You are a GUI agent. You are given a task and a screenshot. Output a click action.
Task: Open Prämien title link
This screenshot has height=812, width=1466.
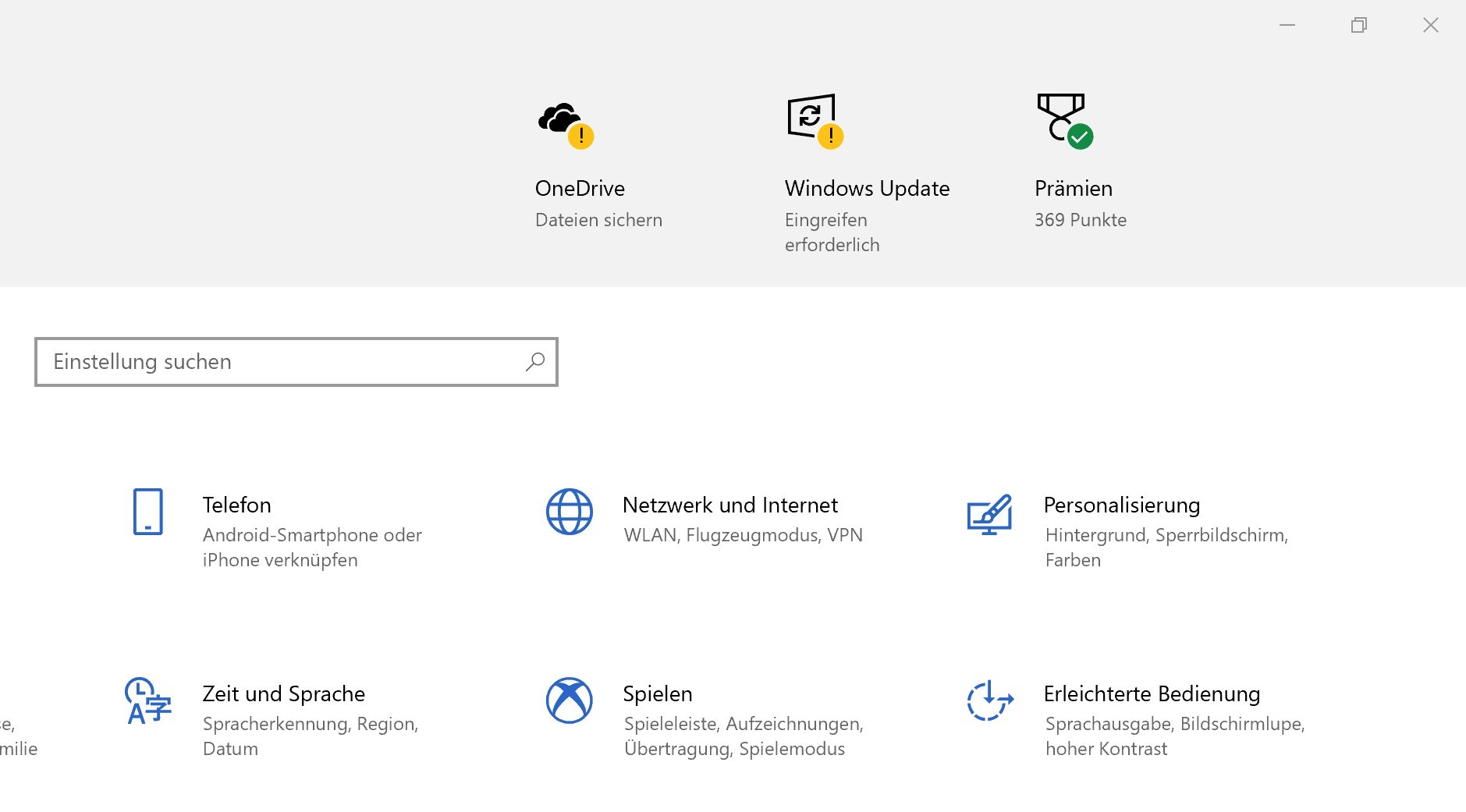[1074, 189]
